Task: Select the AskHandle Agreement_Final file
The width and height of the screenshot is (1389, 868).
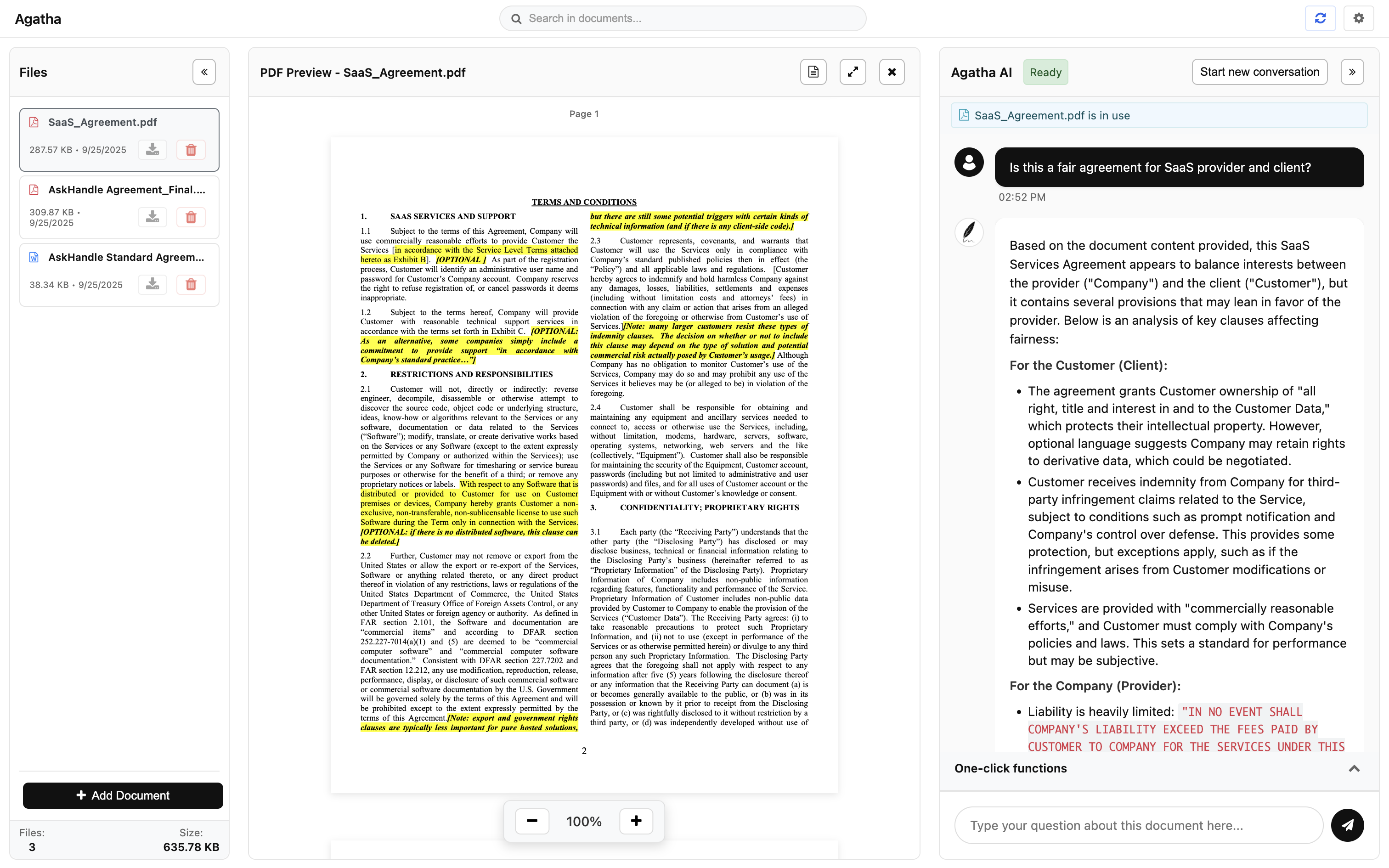Action: pos(126,190)
